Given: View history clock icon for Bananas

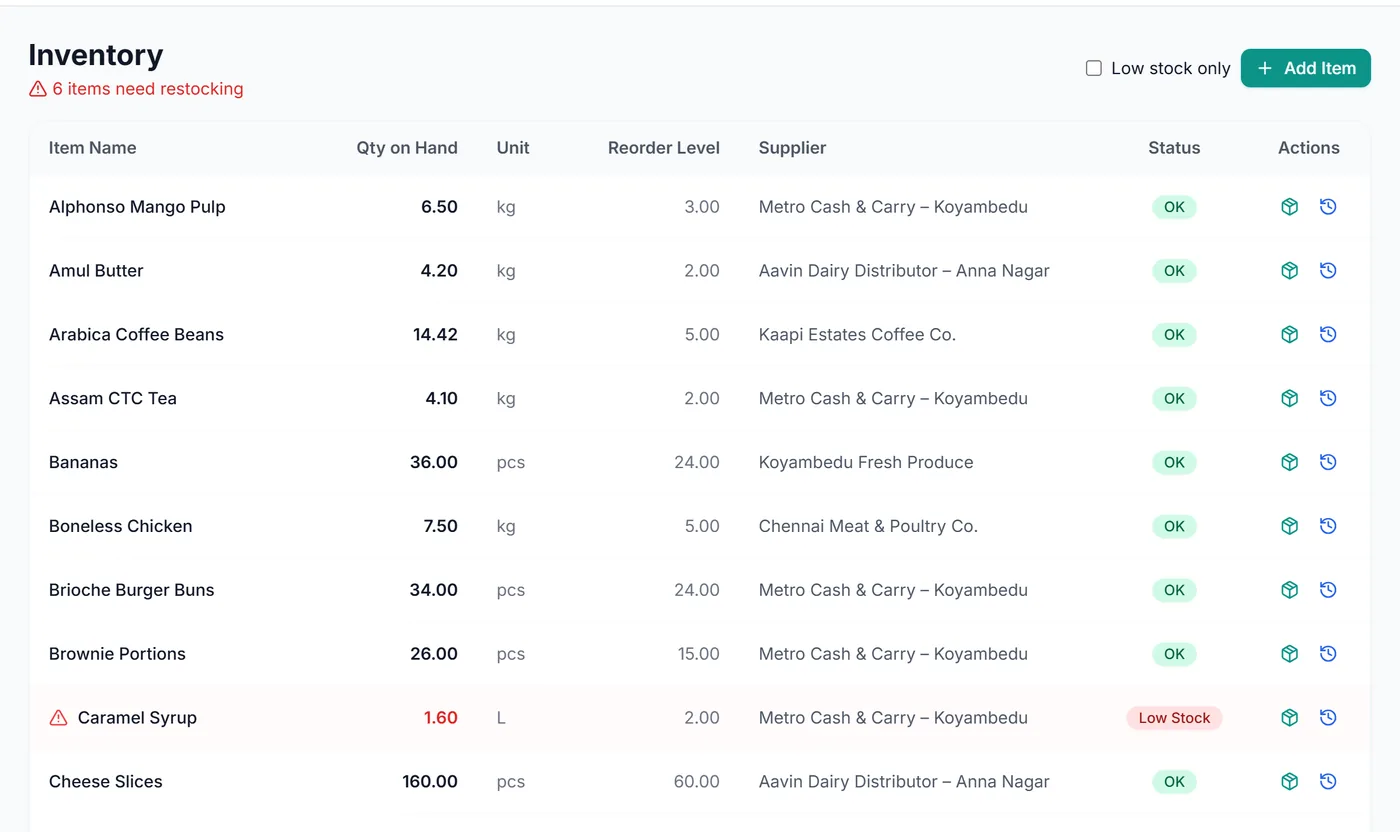Looking at the screenshot, I should 1328,462.
